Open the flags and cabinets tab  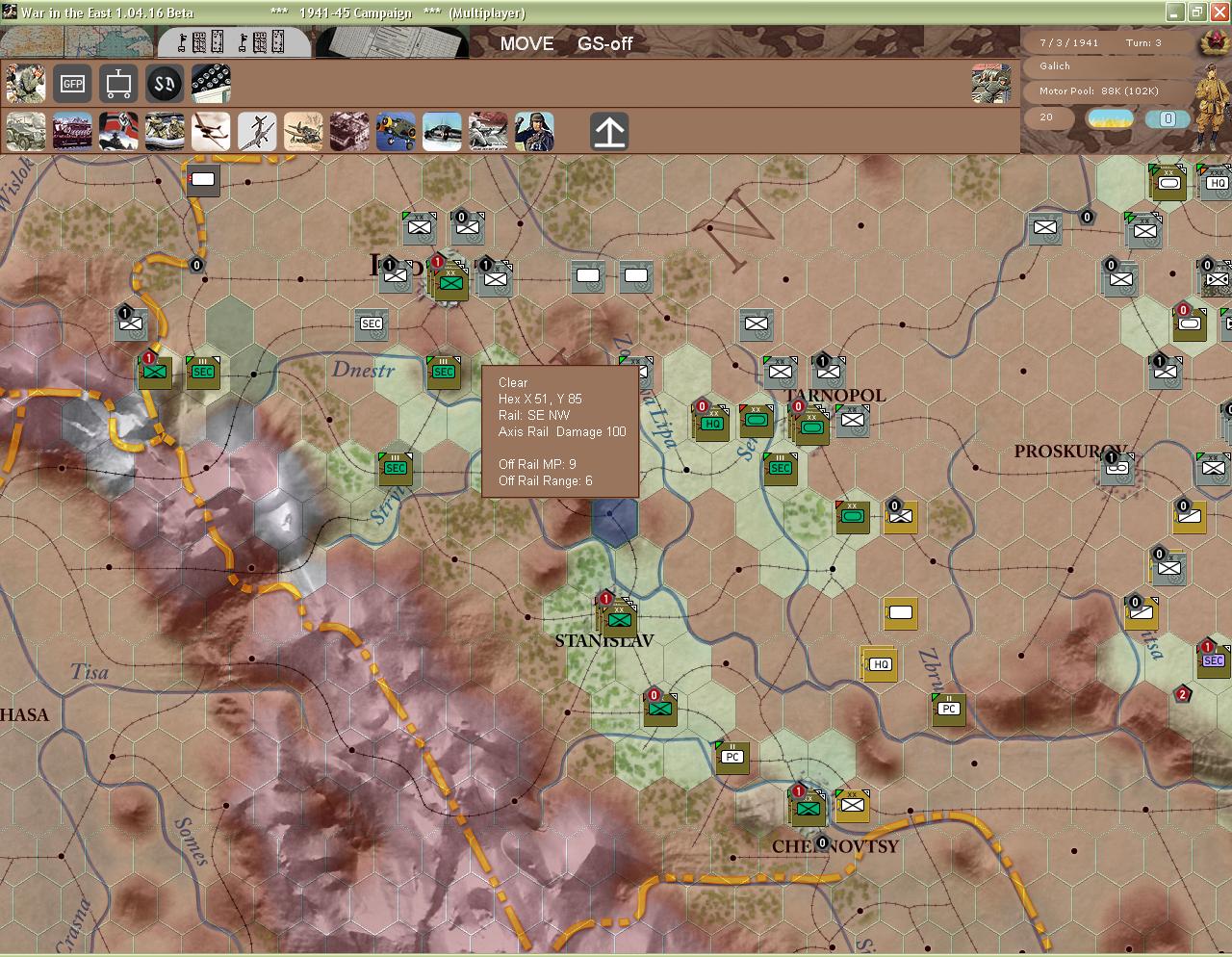234,42
